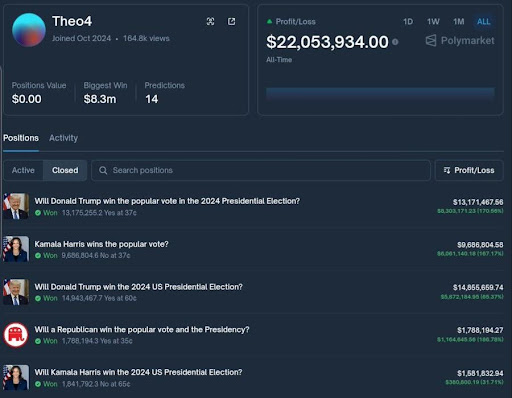Open Will Donald Trump win 2024 US Presidential Election
512x398 pixels.
tap(139, 287)
